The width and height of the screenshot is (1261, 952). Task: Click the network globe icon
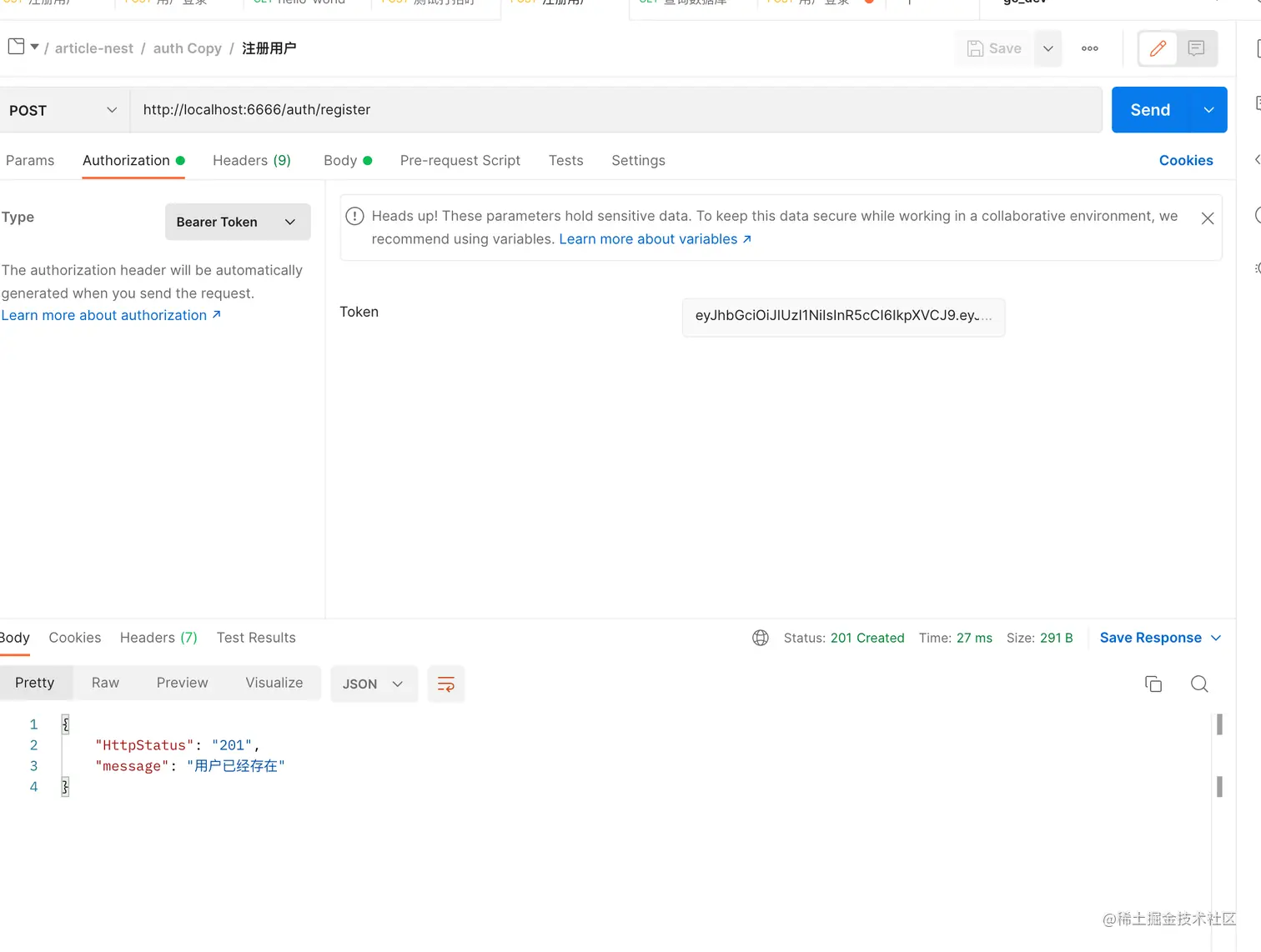coord(761,638)
